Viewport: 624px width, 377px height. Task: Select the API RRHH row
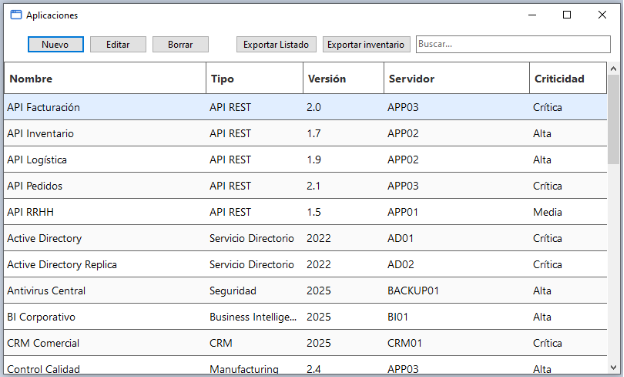(x=306, y=212)
